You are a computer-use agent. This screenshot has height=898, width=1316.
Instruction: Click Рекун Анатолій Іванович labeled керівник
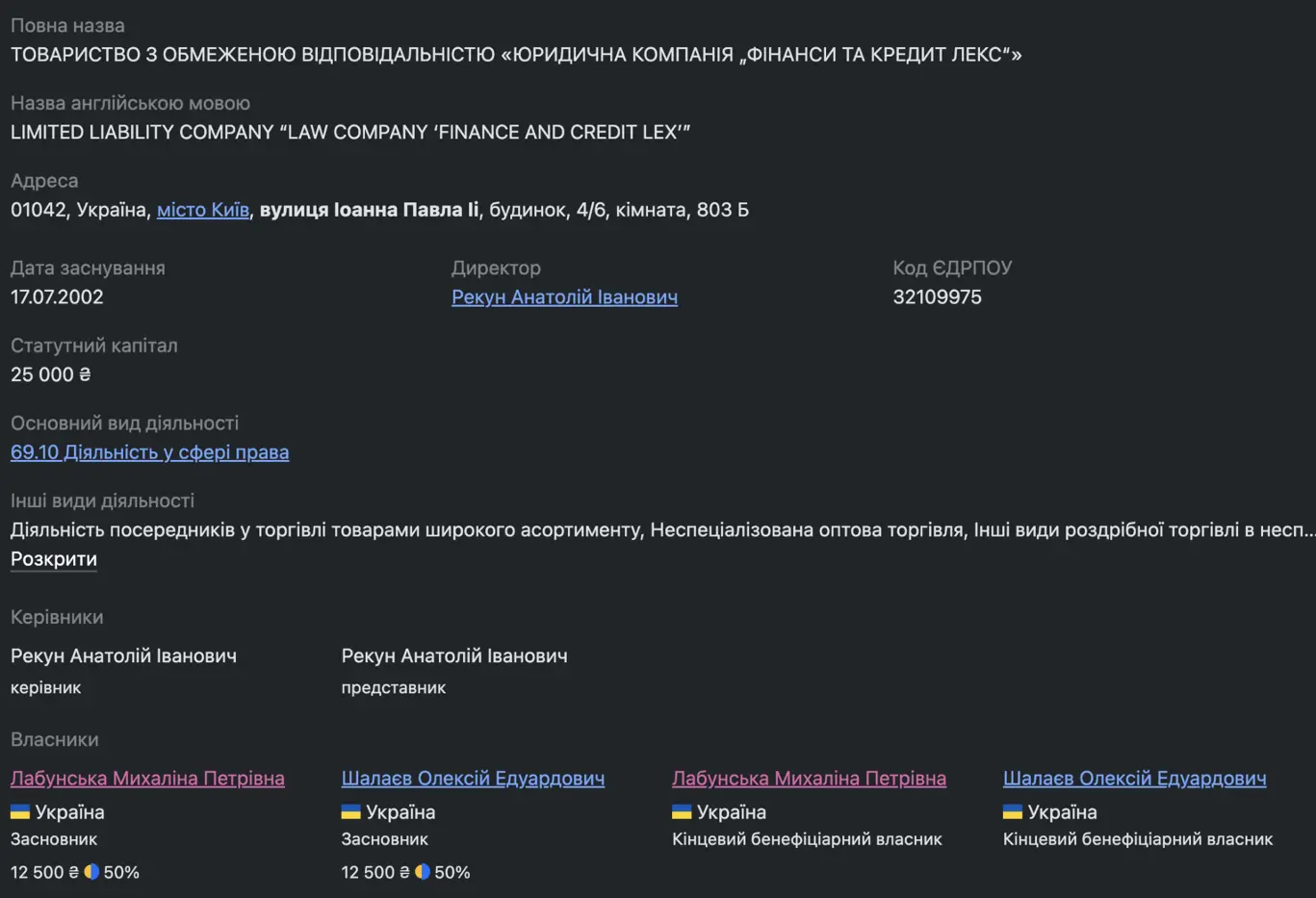coord(123,656)
